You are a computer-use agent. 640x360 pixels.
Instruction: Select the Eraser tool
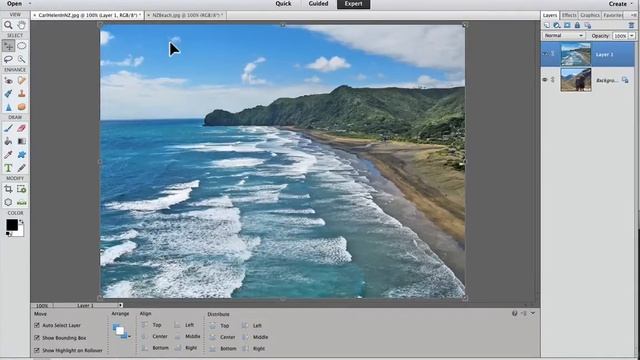point(22,128)
